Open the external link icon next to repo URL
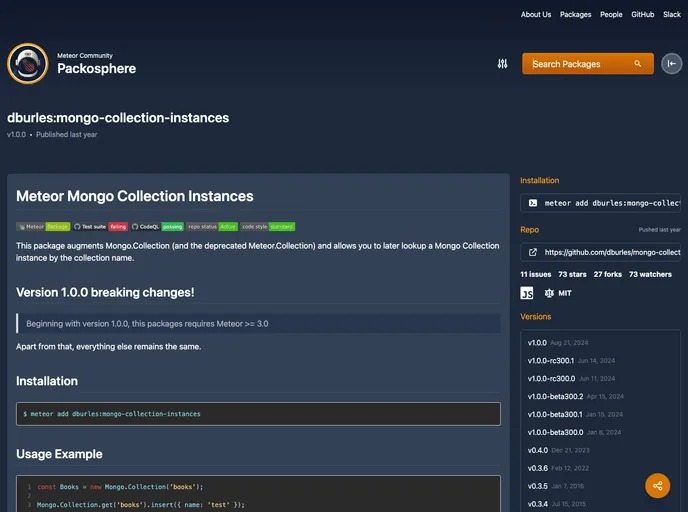This screenshot has width=688, height=512. (x=533, y=252)
